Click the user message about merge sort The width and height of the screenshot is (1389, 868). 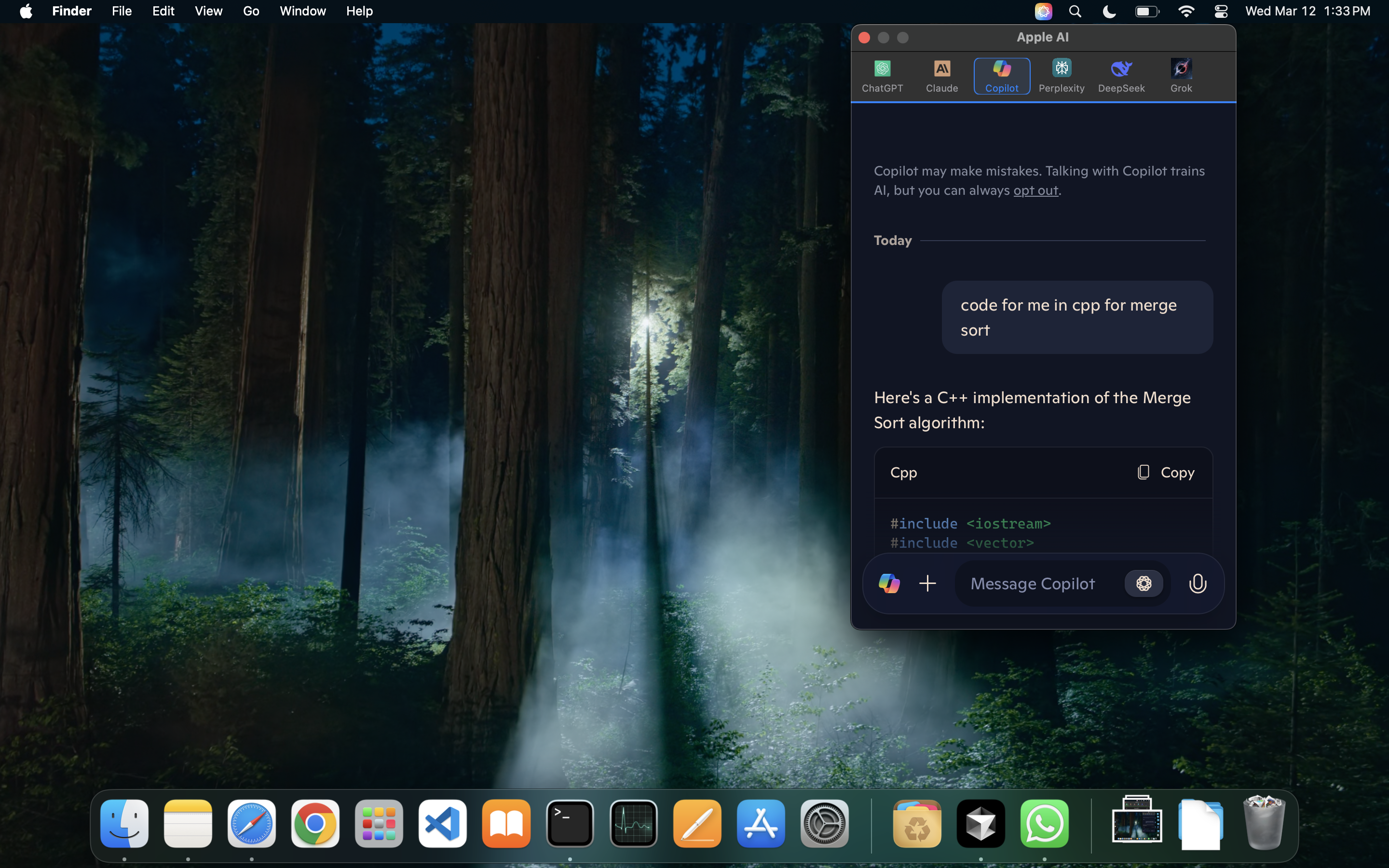1077,317
